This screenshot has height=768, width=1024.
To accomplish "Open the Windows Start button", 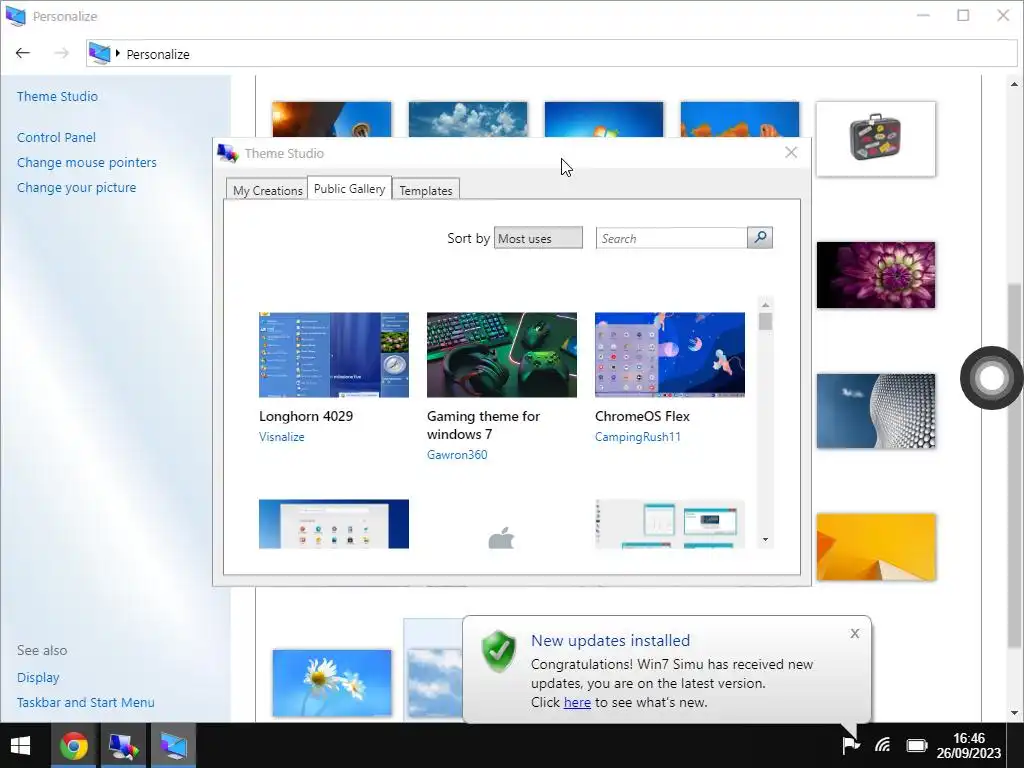I will click(x=20, y=746).
